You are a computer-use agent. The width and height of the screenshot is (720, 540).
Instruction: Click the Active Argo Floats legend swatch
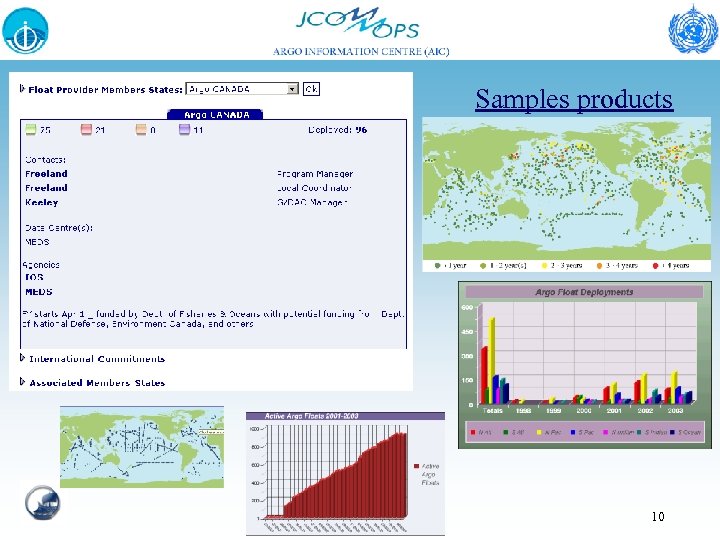tap(416, 466)
